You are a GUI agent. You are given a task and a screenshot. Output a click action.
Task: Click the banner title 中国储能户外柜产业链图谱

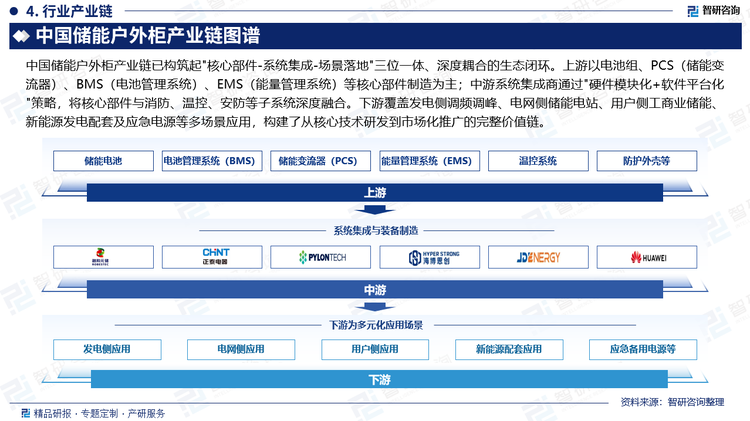(x=148, y=36)
